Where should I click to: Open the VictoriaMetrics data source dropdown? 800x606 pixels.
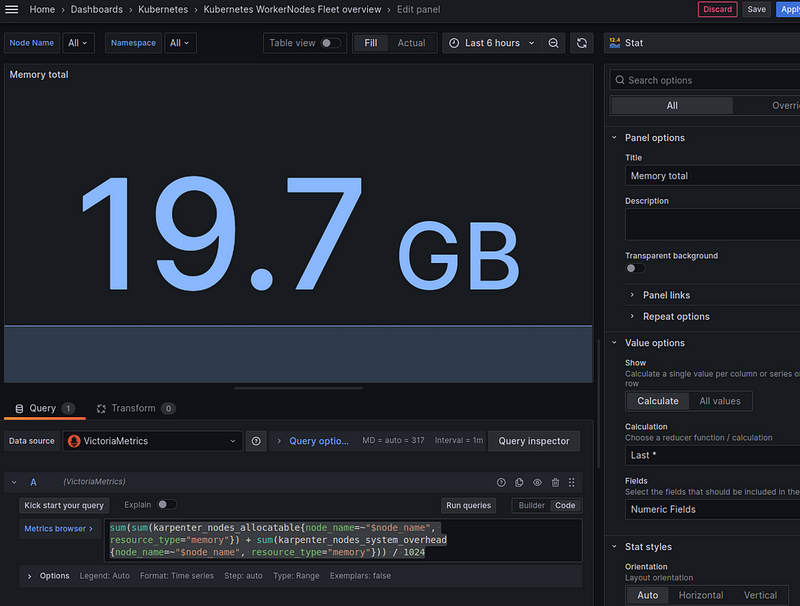point(153,441)
